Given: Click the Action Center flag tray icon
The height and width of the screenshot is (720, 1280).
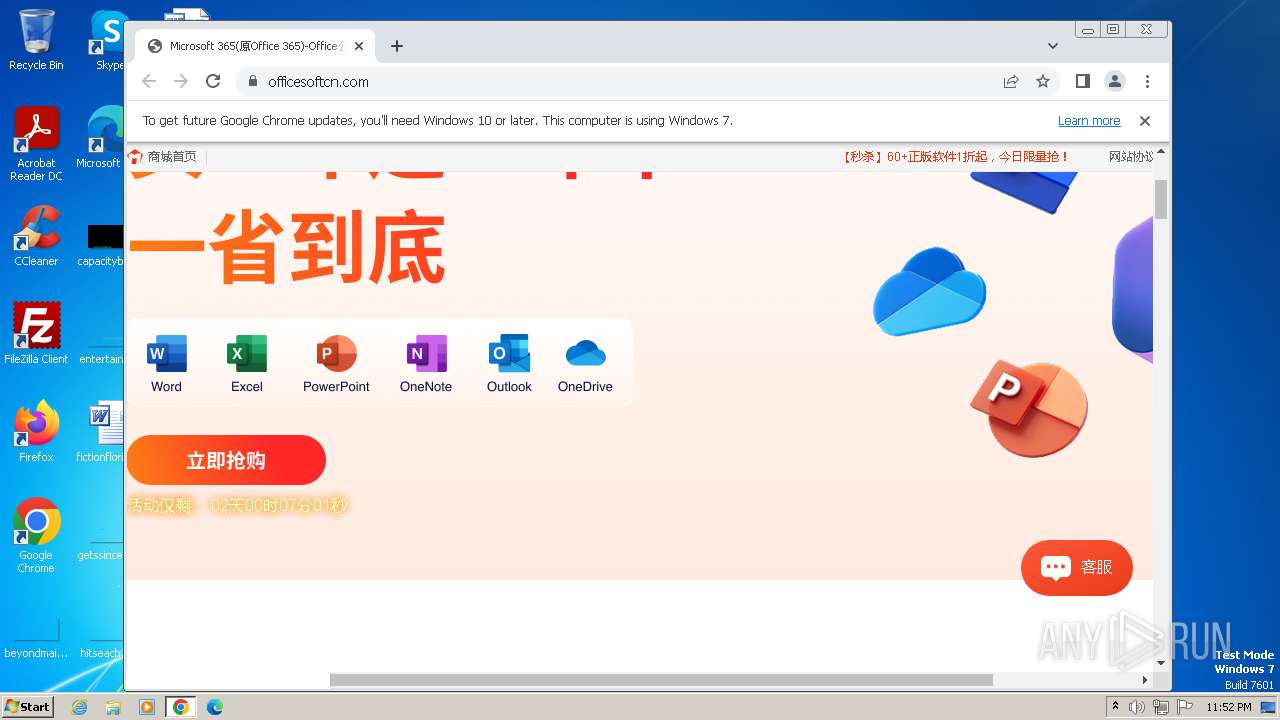Looking at the screenshot, I should pyautogui.click(x=1183, y=707).
